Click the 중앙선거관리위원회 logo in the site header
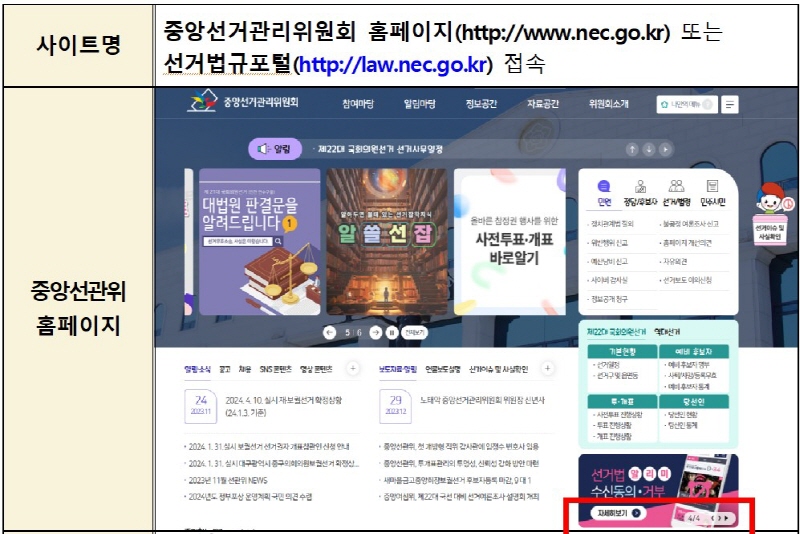Image resolution: width=800 pixels, height=534 pixels. click(x=243, y=101)
